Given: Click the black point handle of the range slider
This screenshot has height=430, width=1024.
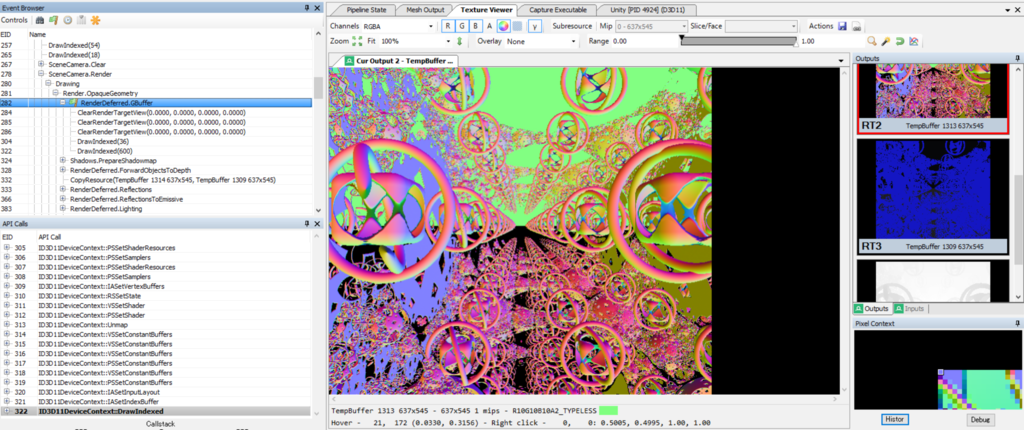Looking at the screenshot, I should coord(682,39).
